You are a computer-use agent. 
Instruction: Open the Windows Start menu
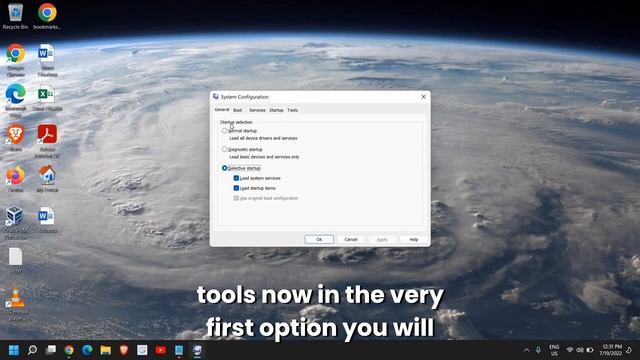click(x=14, y=350)
